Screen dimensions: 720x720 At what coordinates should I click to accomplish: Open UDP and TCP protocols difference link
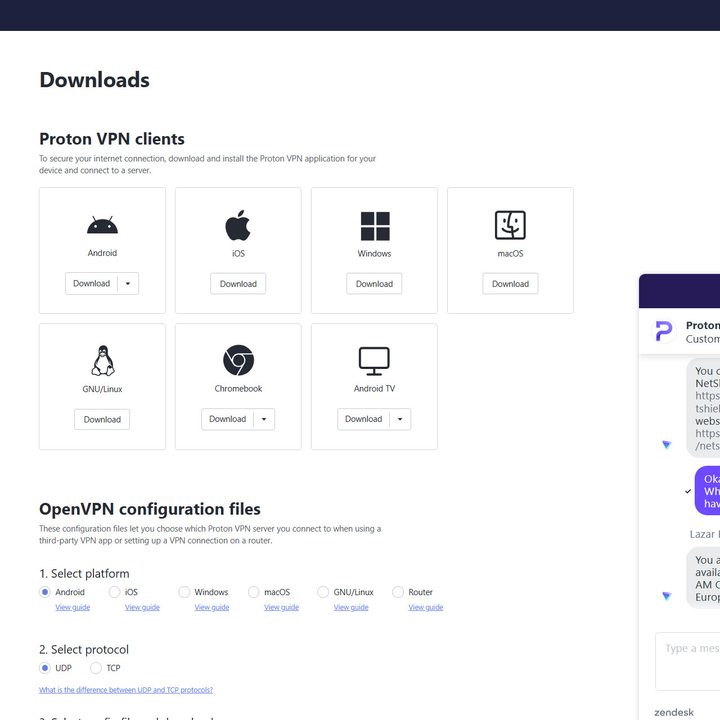pyautogui.click(x=126, y=690)
